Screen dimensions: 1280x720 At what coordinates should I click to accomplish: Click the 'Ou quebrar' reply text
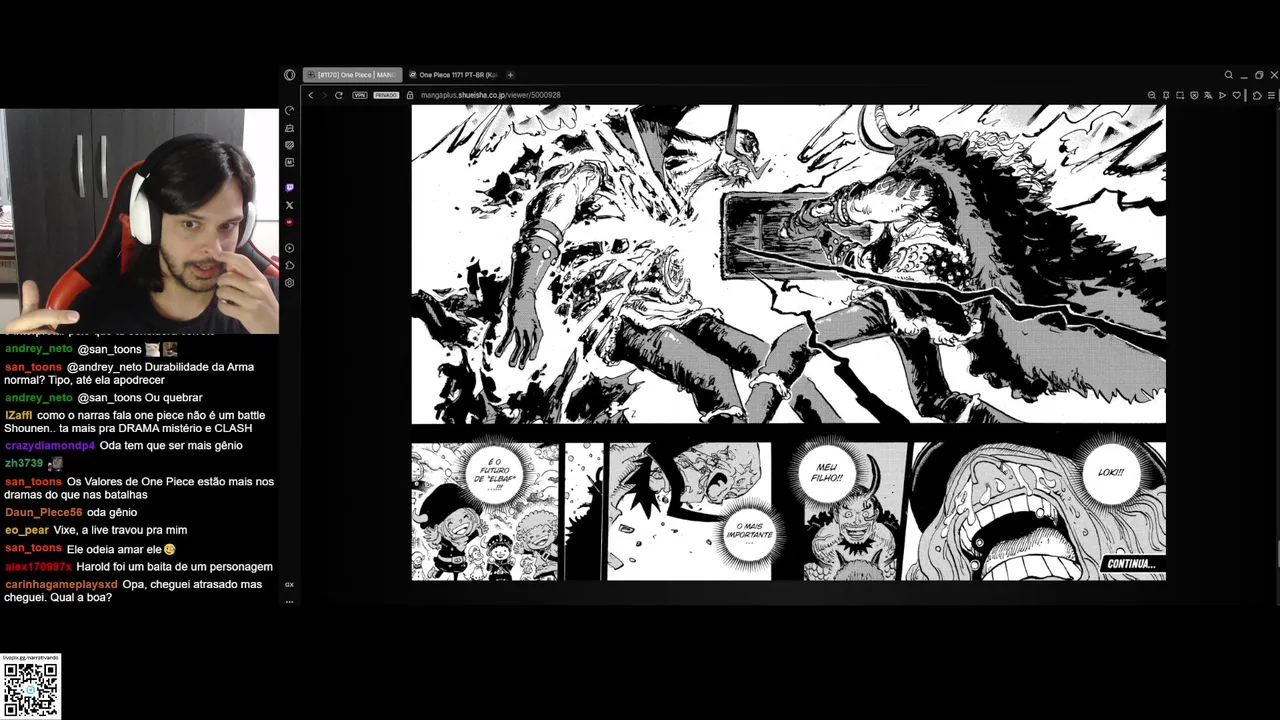pos(175,398)
